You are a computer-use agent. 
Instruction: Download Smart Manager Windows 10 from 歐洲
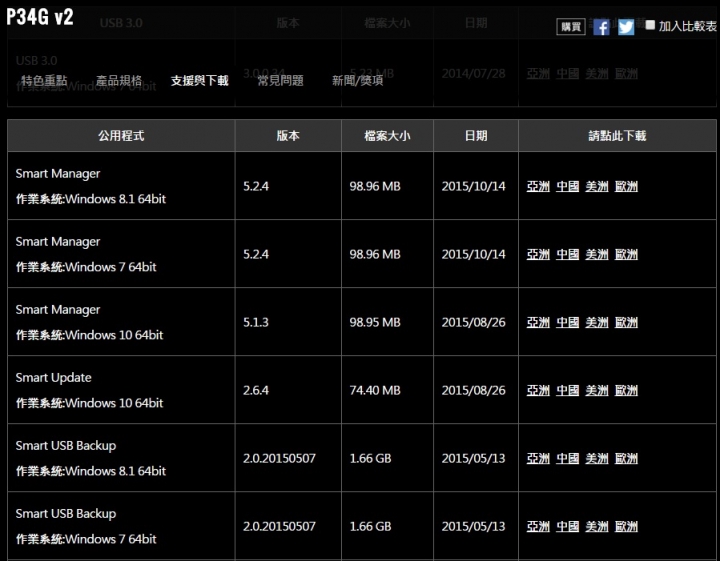(626, 322)
